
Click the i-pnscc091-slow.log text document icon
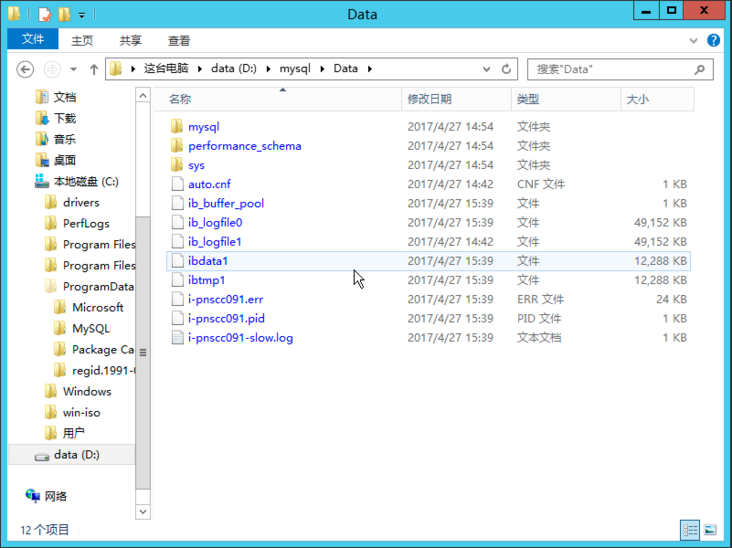[x=177, y=337]
